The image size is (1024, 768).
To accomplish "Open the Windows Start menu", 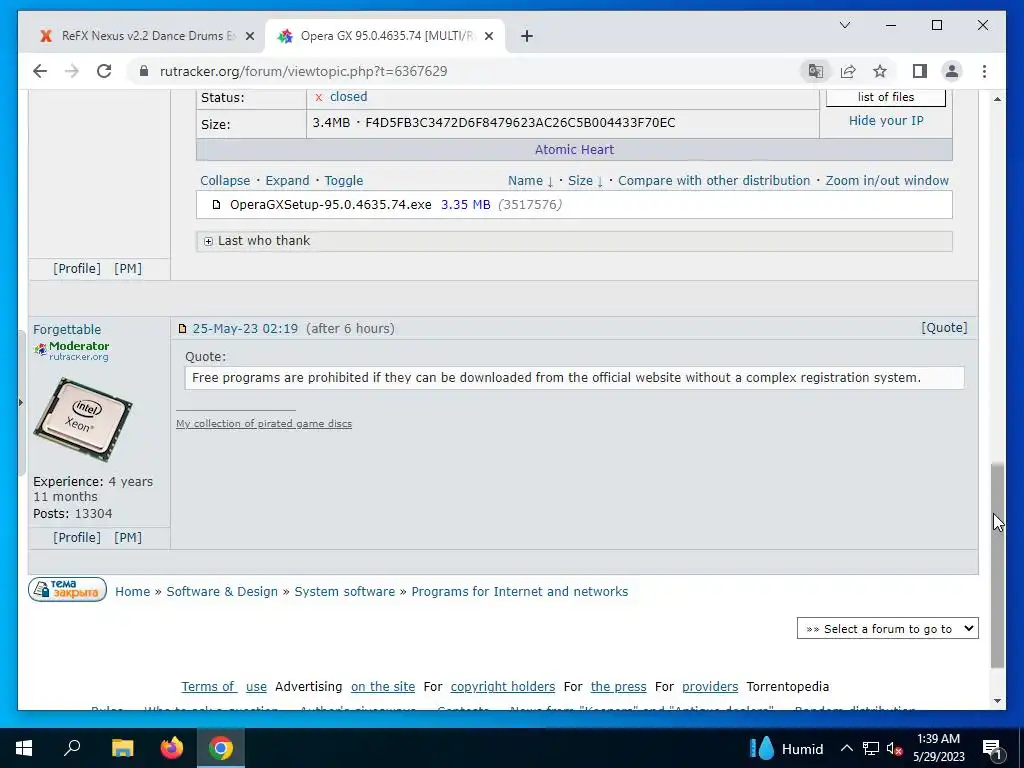I will (x=24, y=748).
